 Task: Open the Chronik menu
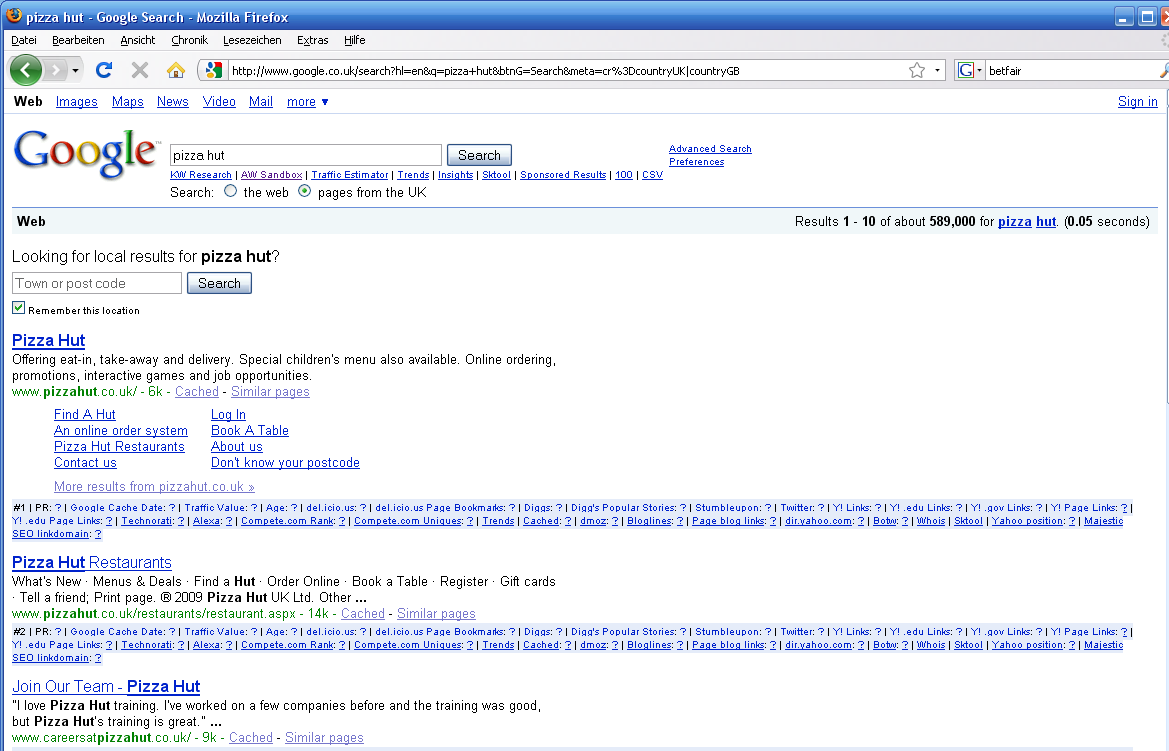click(x=189, y=40)
